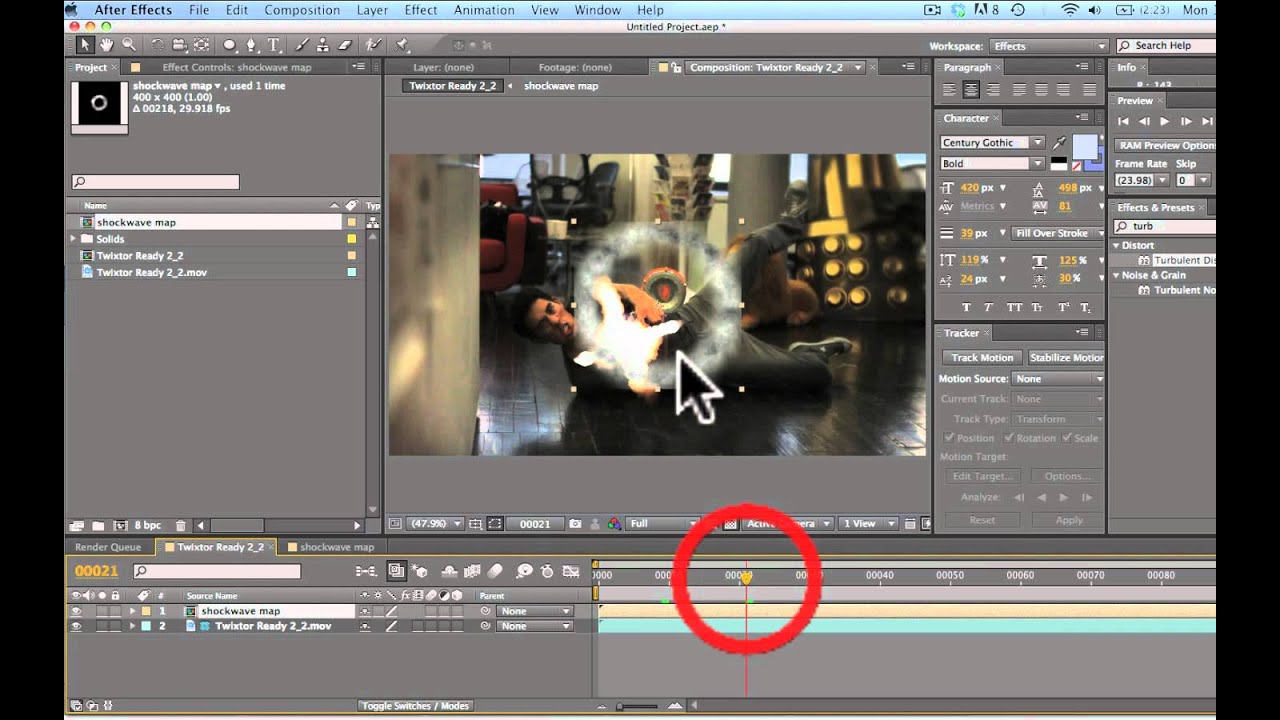The width and height of the screenshot is (1280, 720).
Task: Toggle Frame Blending button in timeline header
Action: [472, 571]
